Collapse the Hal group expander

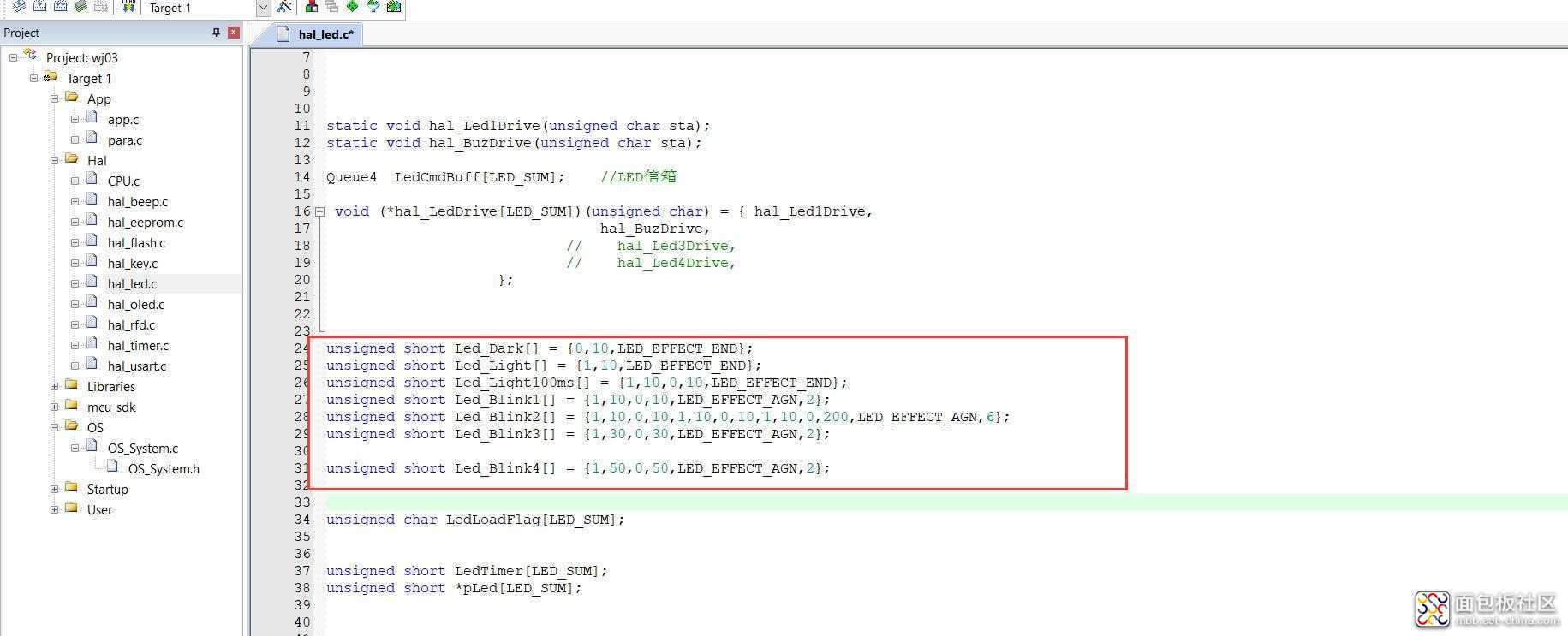[54, 160]
